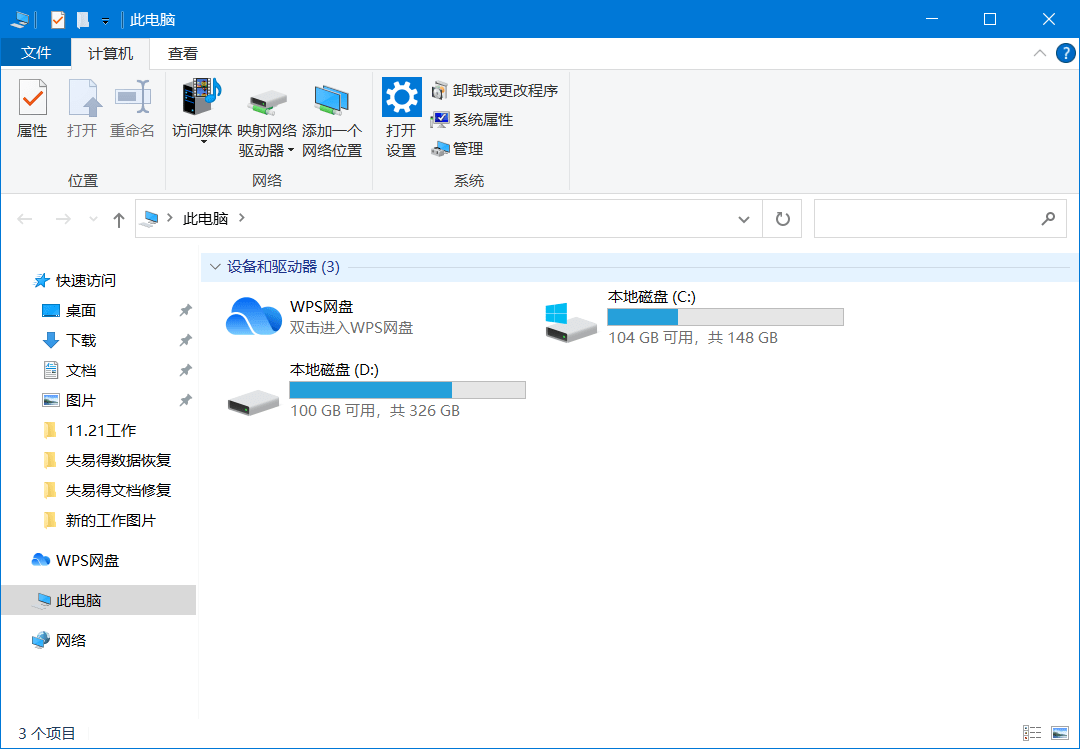Open recent locations dropdown arrow
Viewport: 1080px width, 749px height.
94,219
